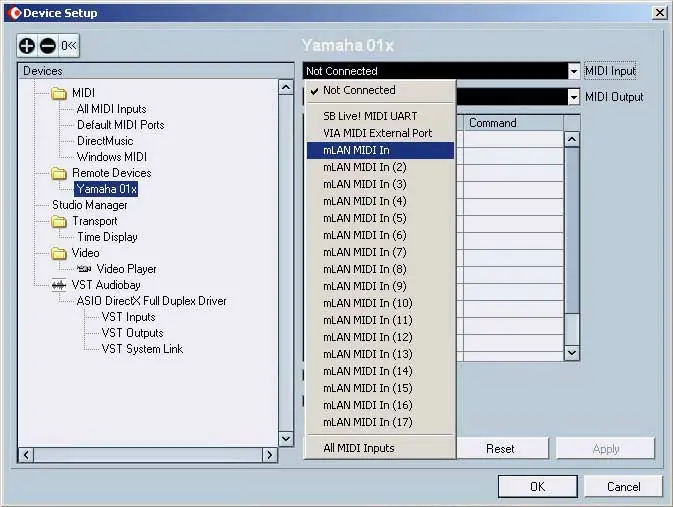Select mLAN MIDI In (12)
673x507 pixels.
pyautogui.click(x=380, y=337)
